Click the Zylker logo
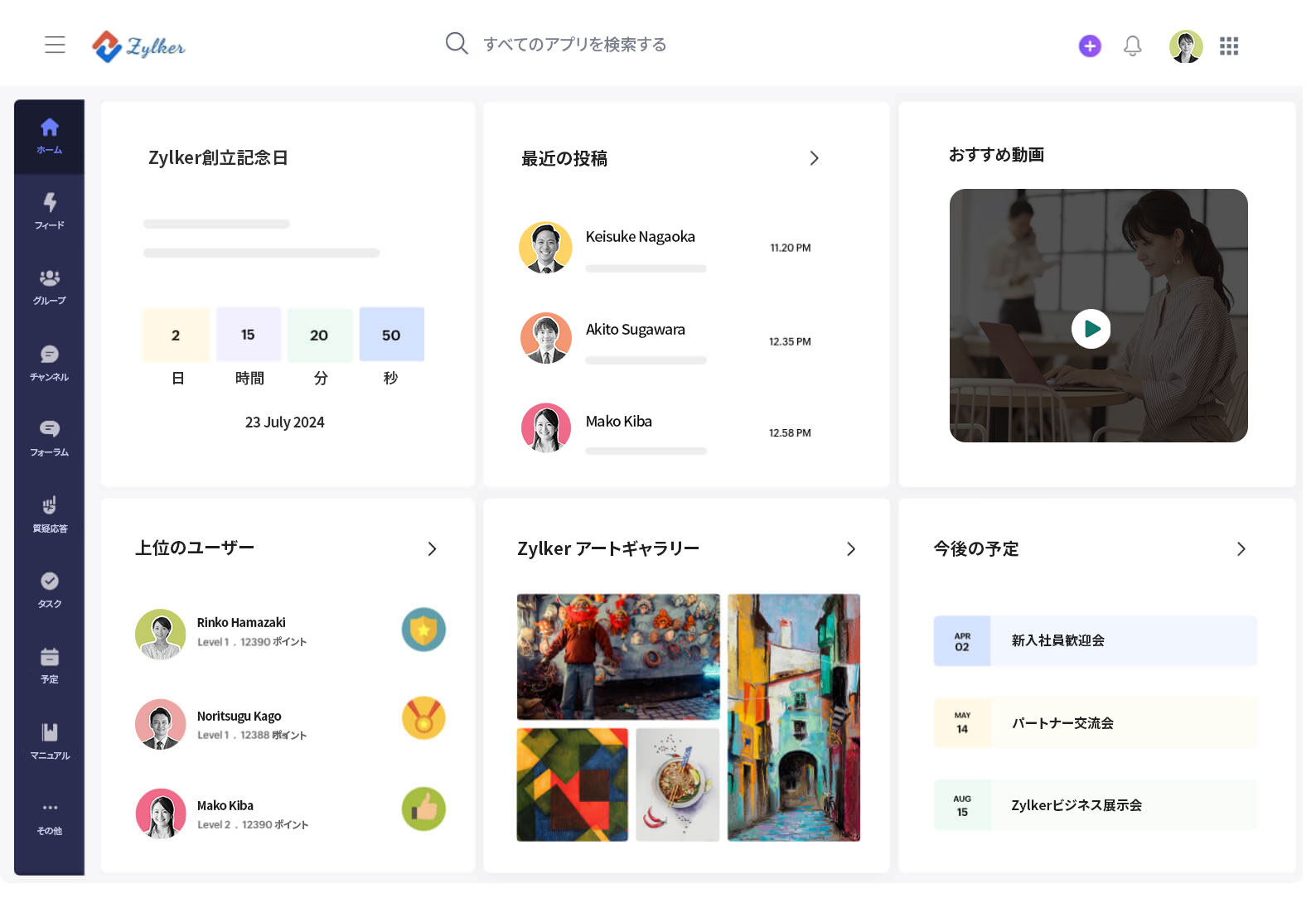The image size is (1316, 898). [139, 46]
